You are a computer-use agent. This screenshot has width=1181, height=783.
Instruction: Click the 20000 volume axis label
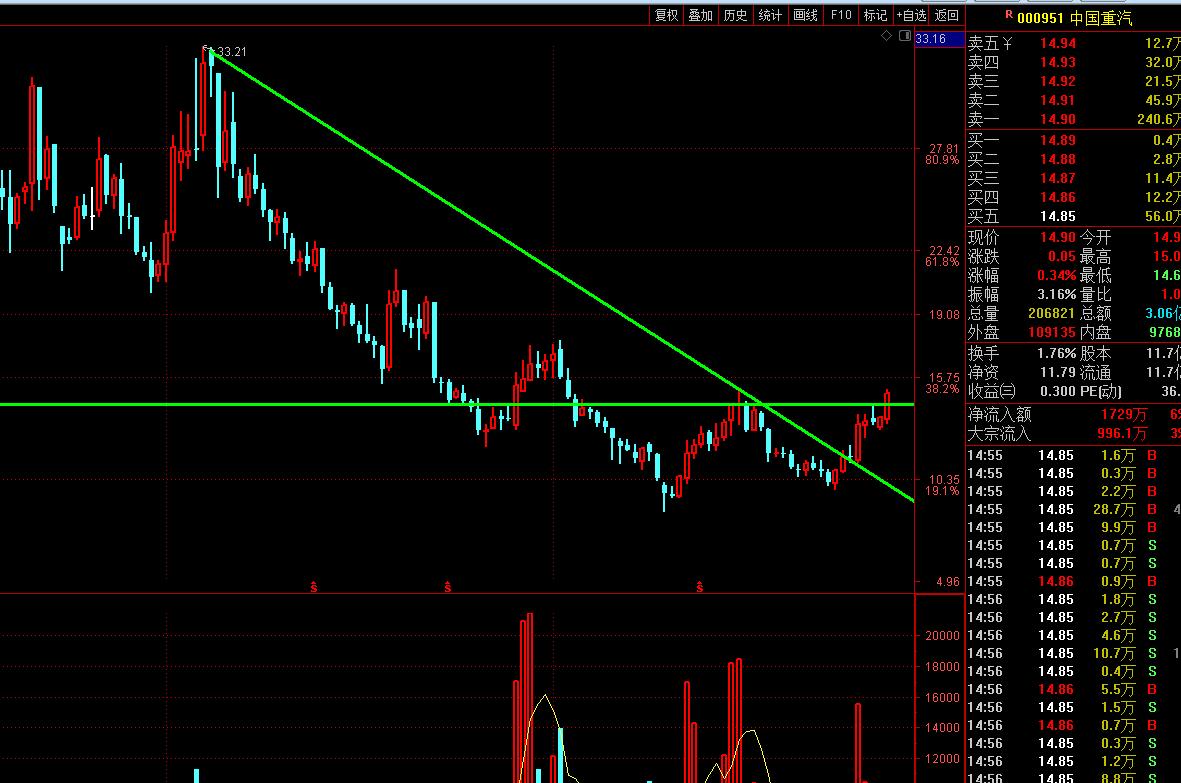pyautogui.click(x=942, y=635)
